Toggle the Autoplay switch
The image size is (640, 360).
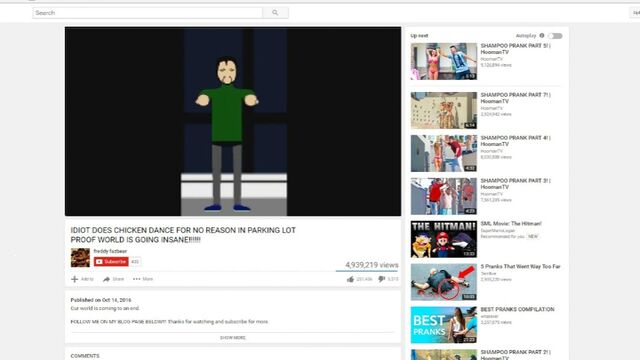(x=555, y=36)
